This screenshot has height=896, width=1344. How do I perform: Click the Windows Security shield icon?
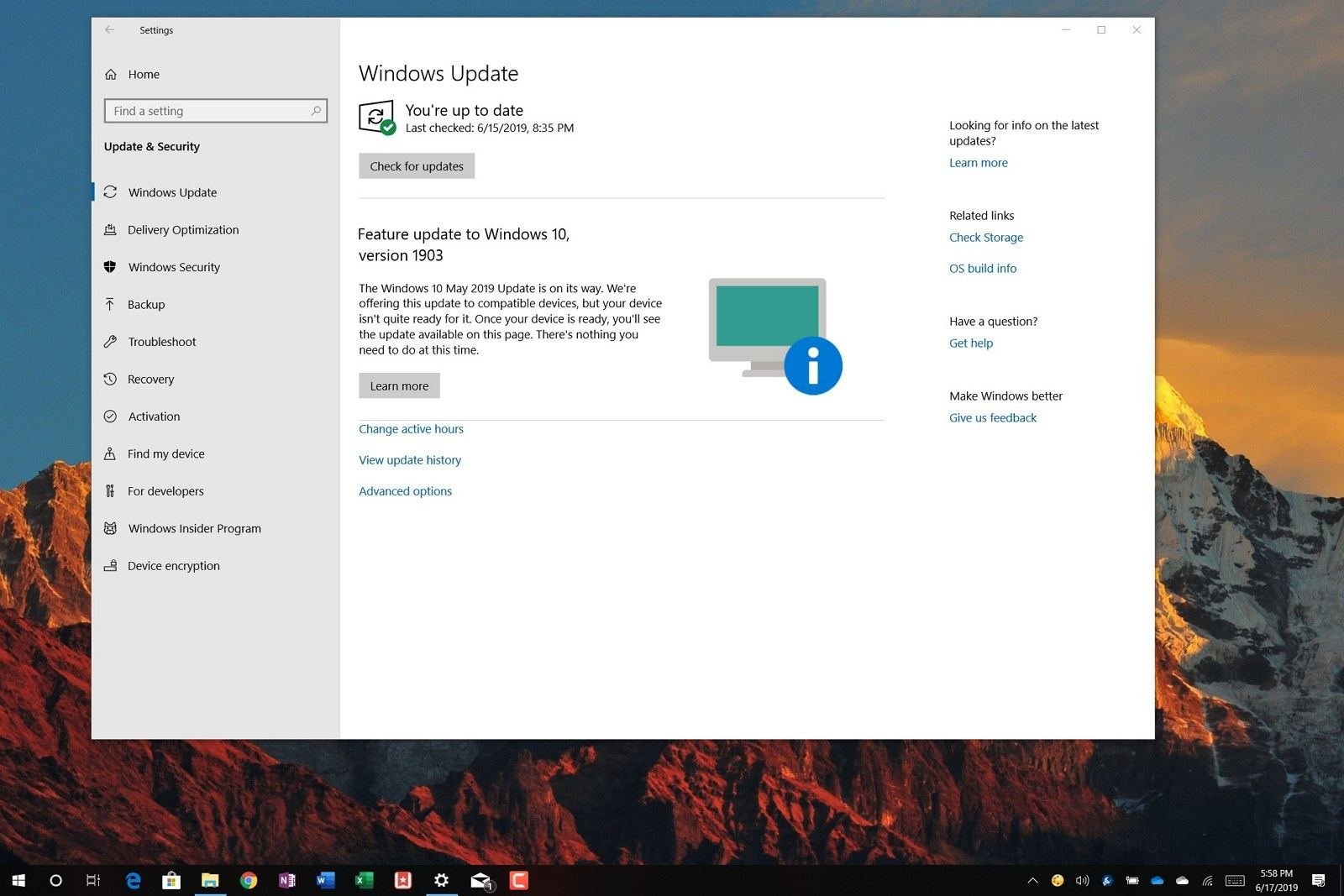coord(110,267)
